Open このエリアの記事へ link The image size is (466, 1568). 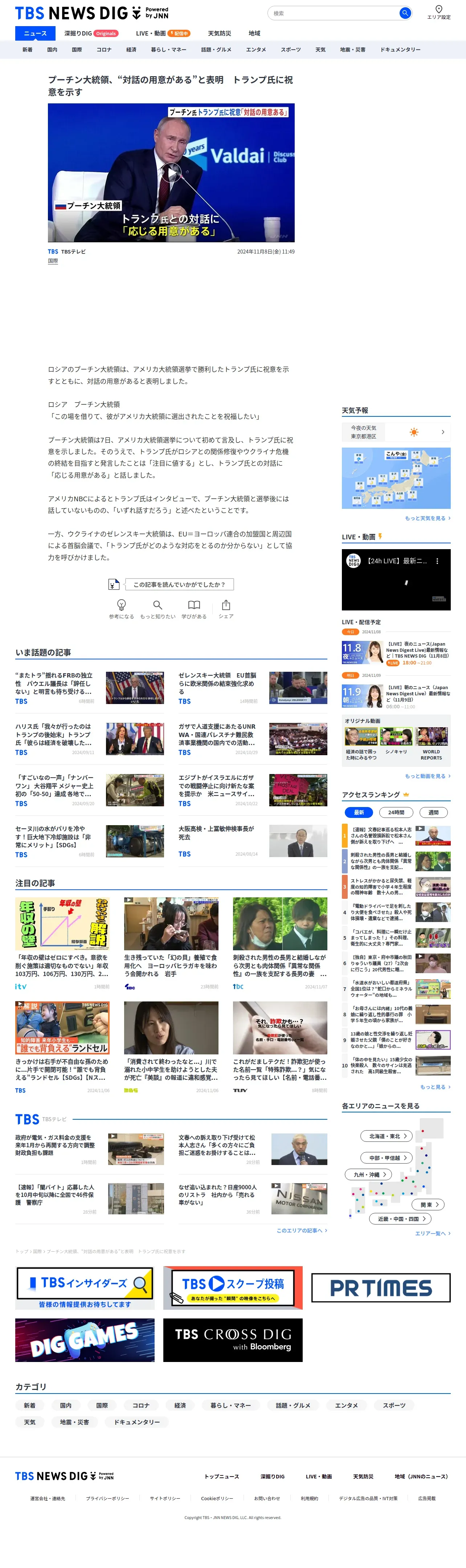(302, 1230)
